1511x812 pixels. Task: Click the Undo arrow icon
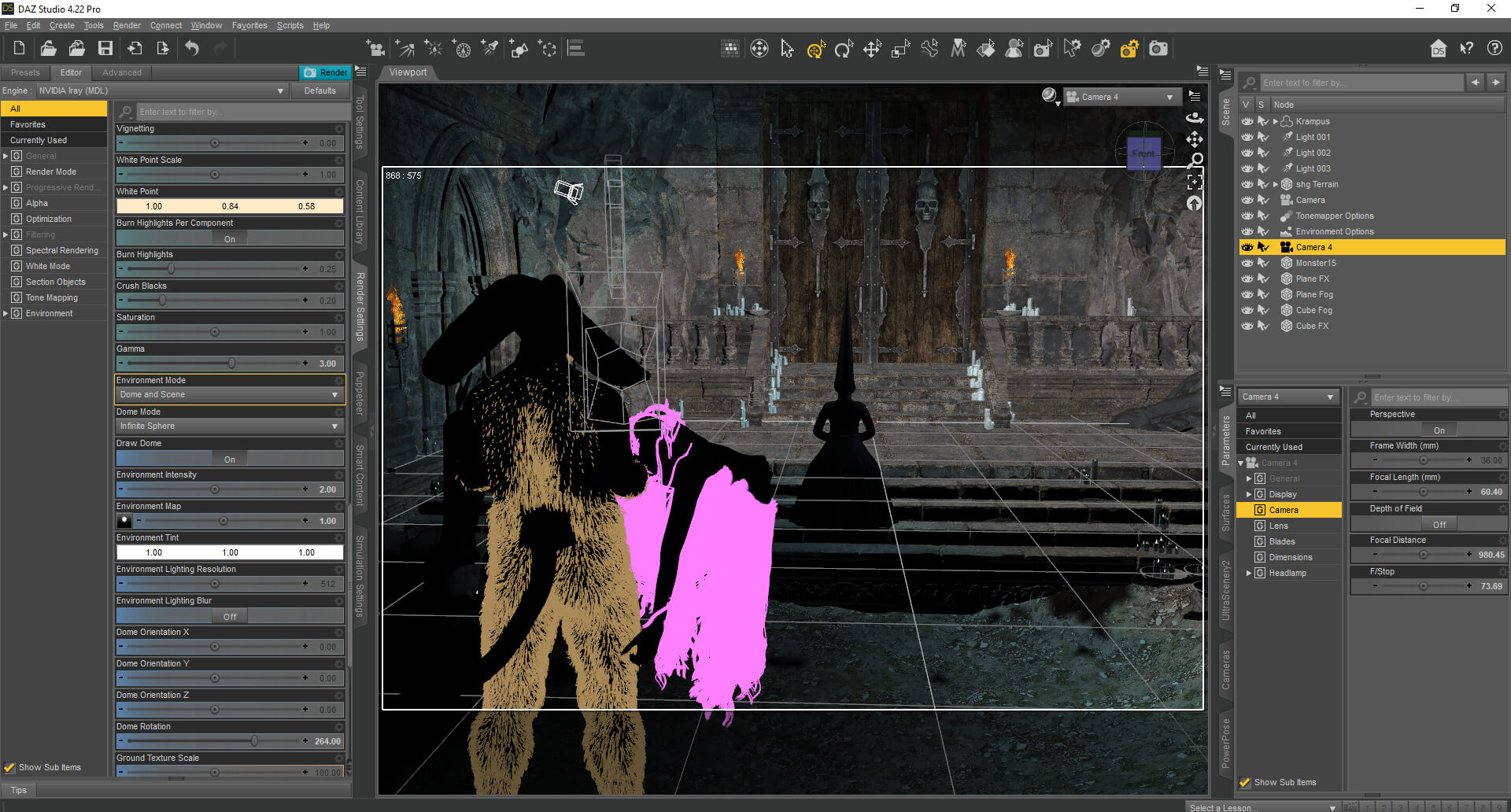pyautogui.click(x=192, y=49)
